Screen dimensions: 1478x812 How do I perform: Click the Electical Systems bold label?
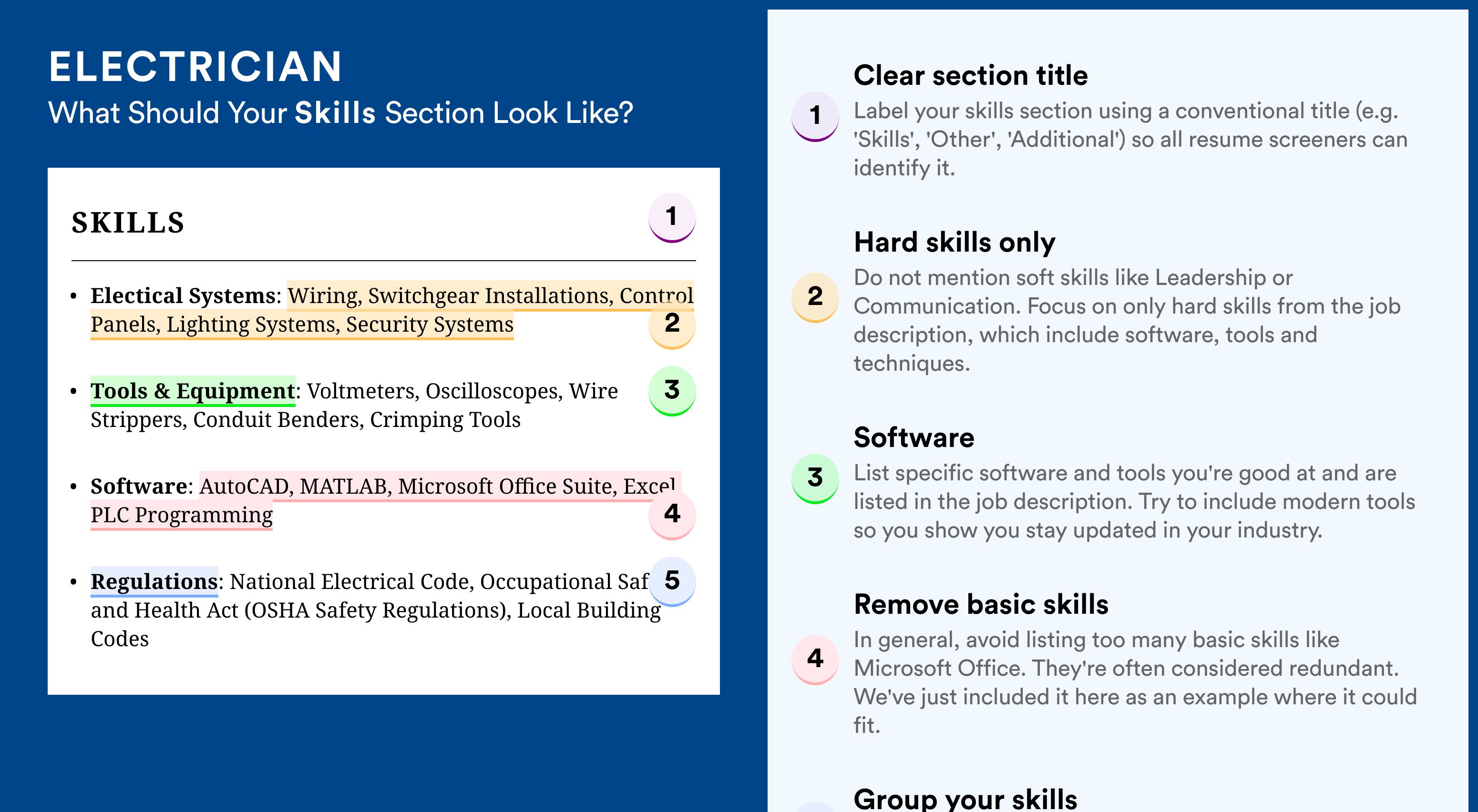click(184, 295)
